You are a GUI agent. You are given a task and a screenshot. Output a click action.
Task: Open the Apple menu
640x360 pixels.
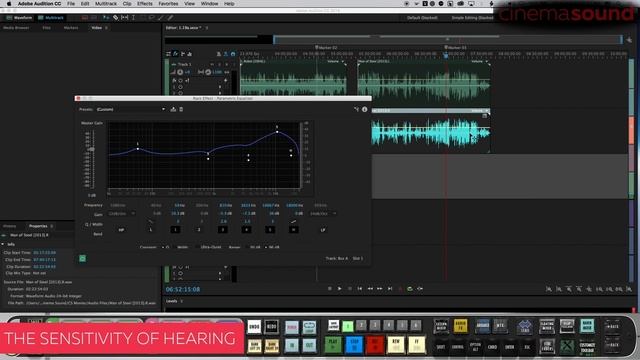tap(9, 4)
